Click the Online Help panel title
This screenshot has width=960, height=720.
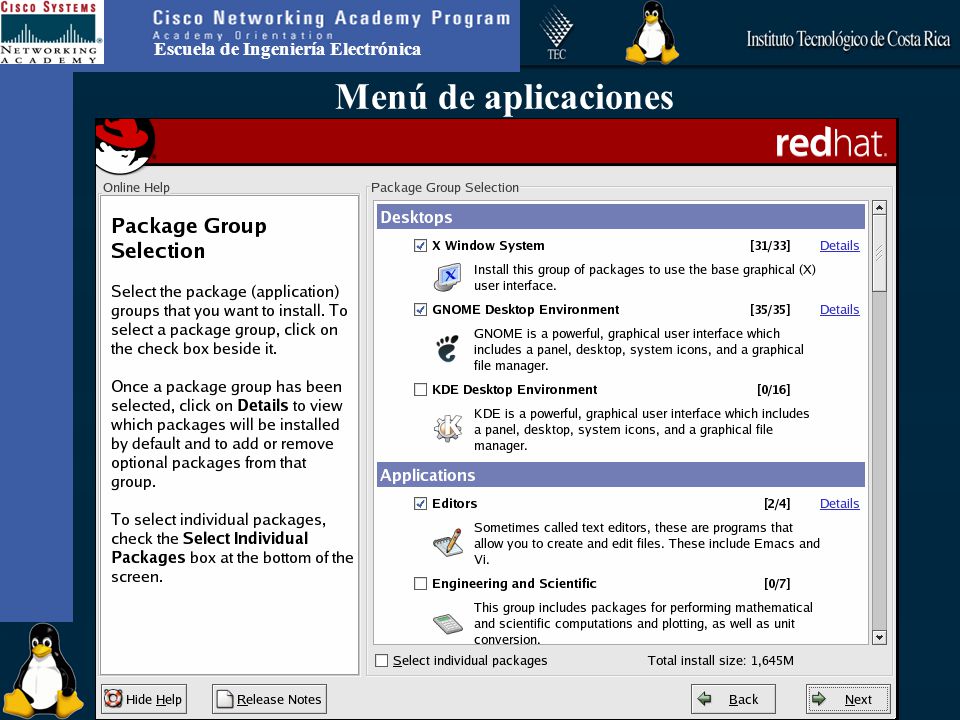tap(136, 187)
